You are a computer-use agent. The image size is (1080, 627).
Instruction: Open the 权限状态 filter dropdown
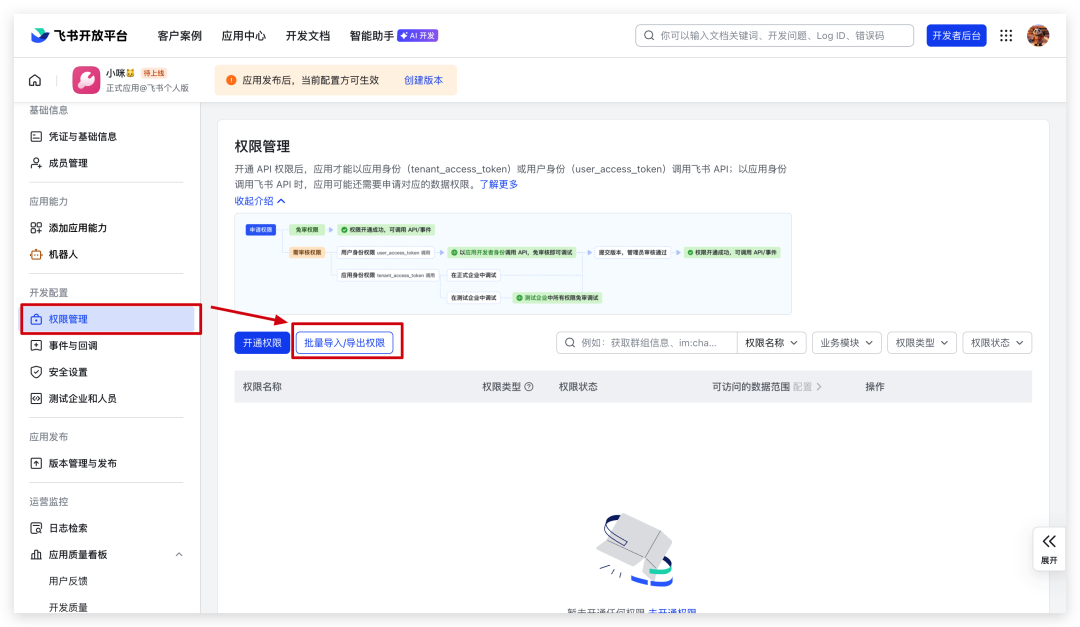[x=997, y=343]
